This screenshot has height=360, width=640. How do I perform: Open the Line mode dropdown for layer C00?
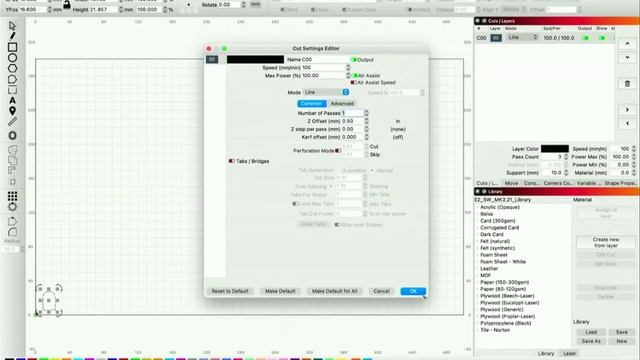coord(522,37)
